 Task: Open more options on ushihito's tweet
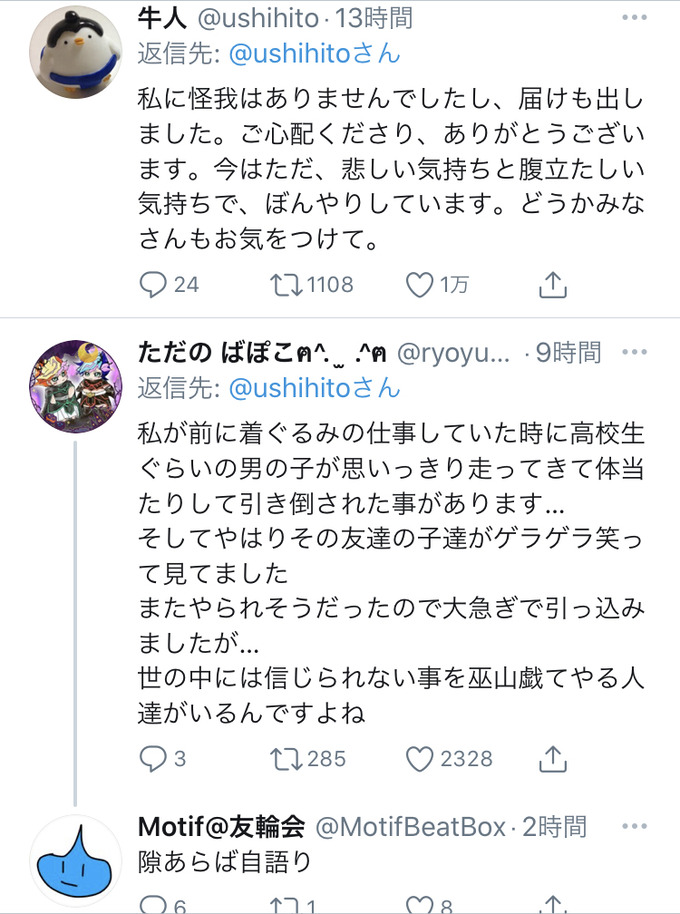coord(634,17)
